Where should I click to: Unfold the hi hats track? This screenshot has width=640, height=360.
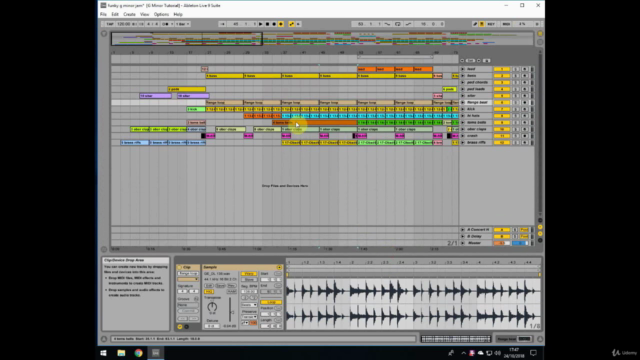pos(463,116)
